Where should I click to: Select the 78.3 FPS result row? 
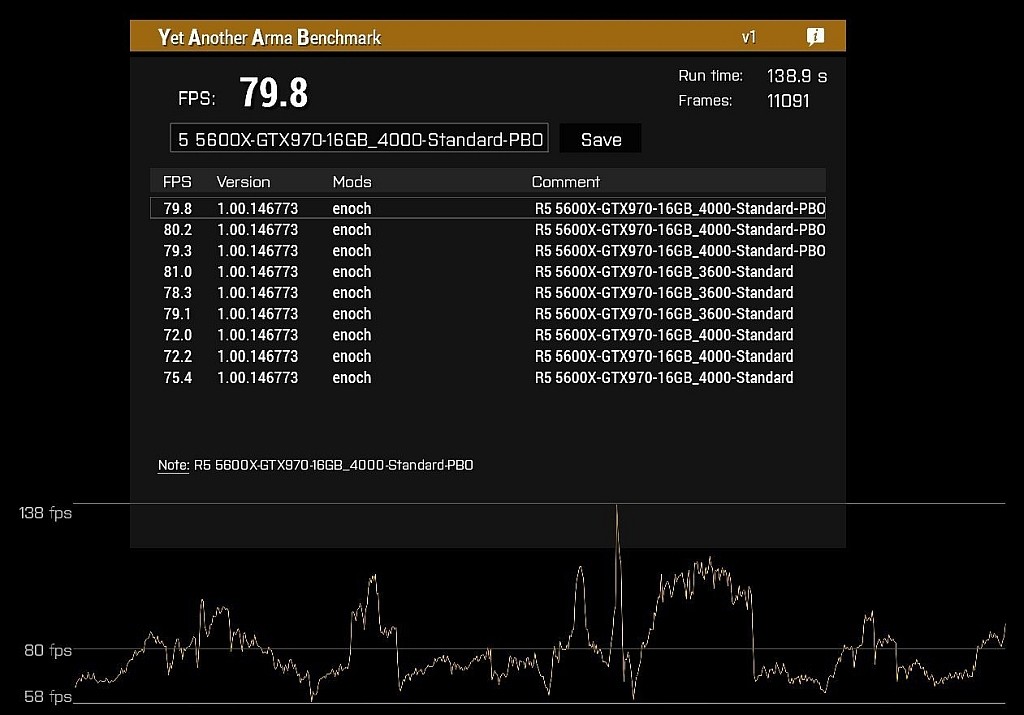488,293
